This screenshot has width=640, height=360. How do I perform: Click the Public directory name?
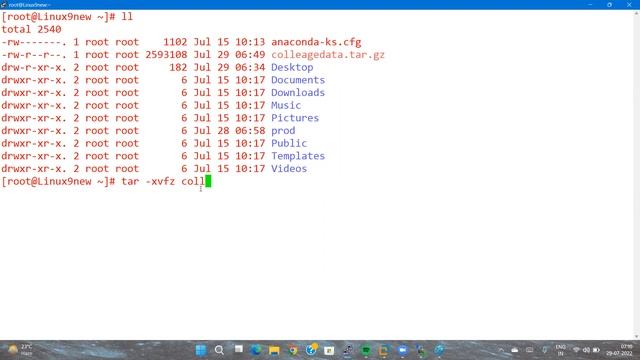(x=289, y=143)
